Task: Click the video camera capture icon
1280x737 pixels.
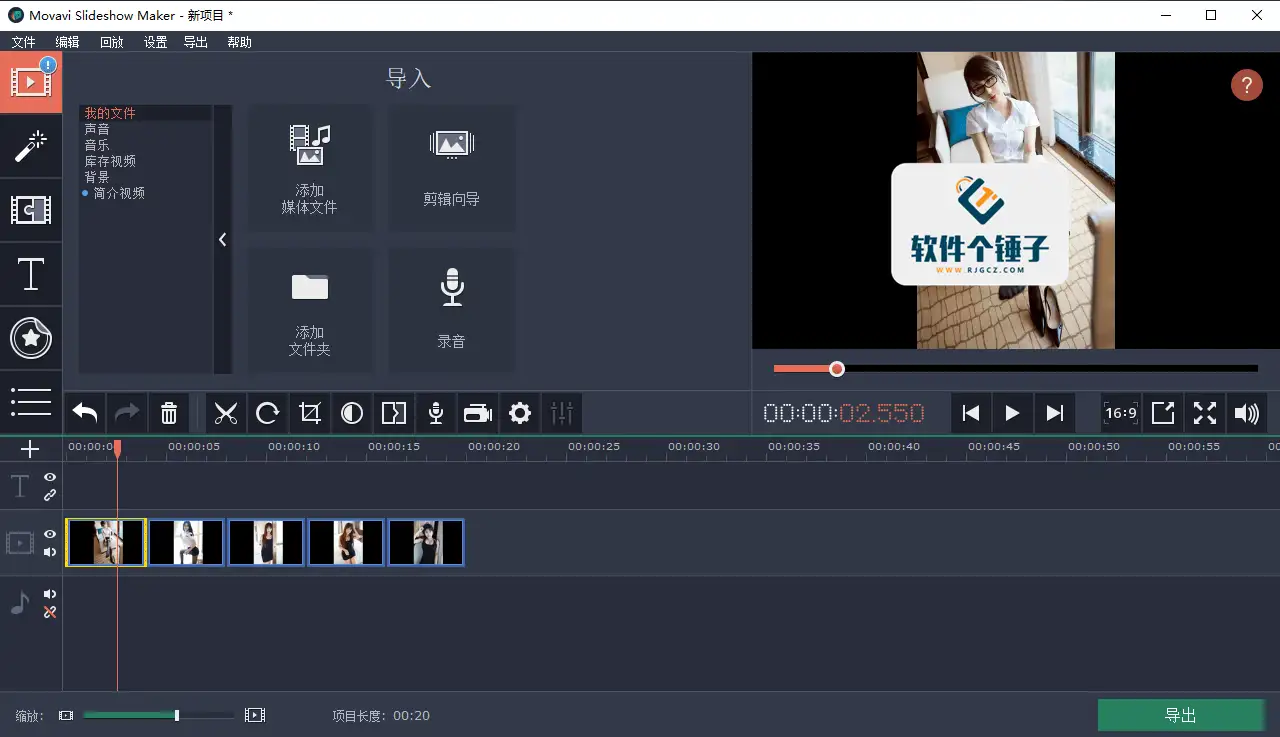Action: click(x=478, y=413)
